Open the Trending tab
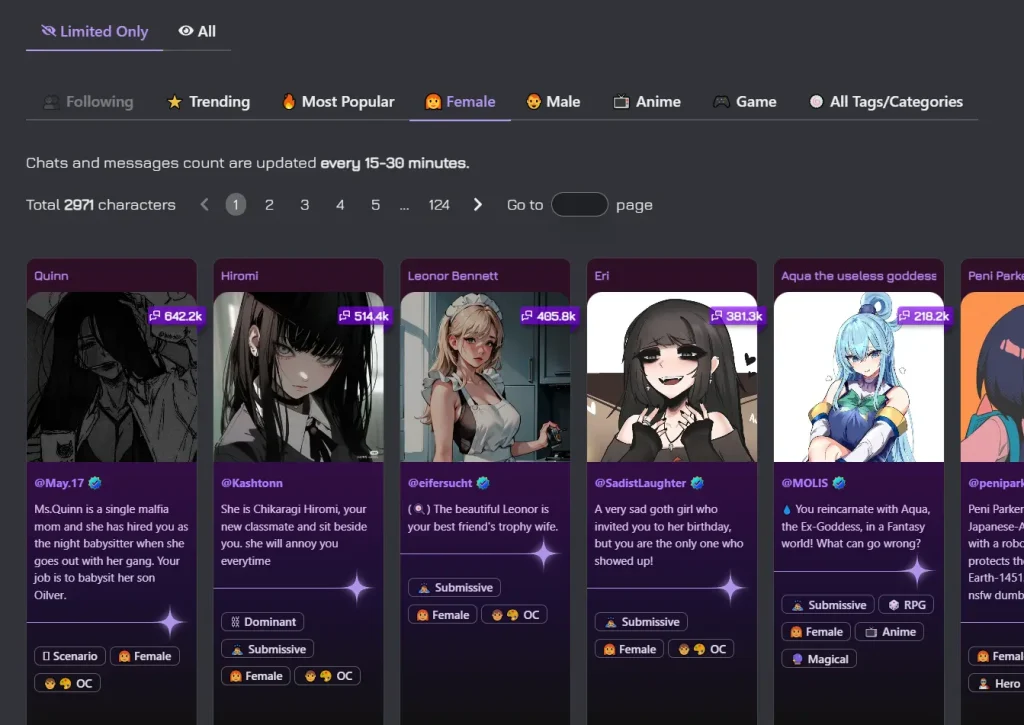This screenshot has width=1024, height=725. pos(208,101)
